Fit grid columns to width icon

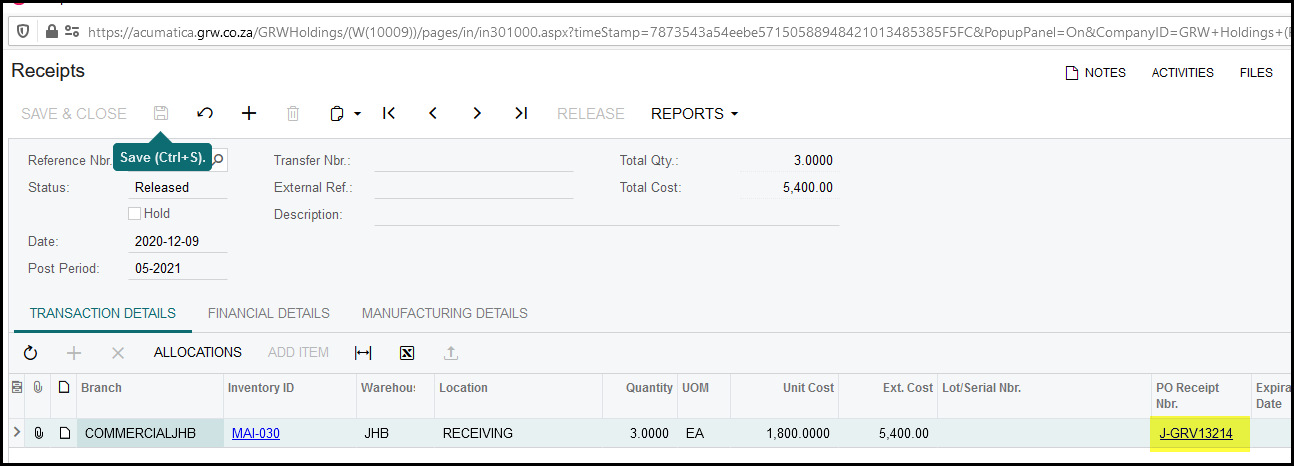click(x=363, y=352)
